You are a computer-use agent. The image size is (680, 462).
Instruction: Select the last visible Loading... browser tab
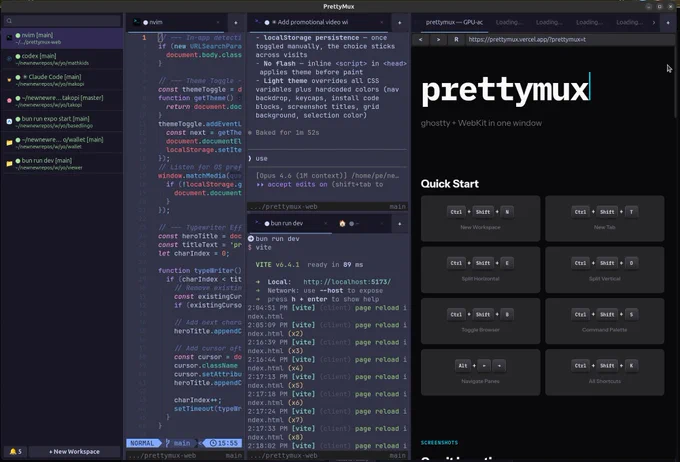tap(629, 22)
